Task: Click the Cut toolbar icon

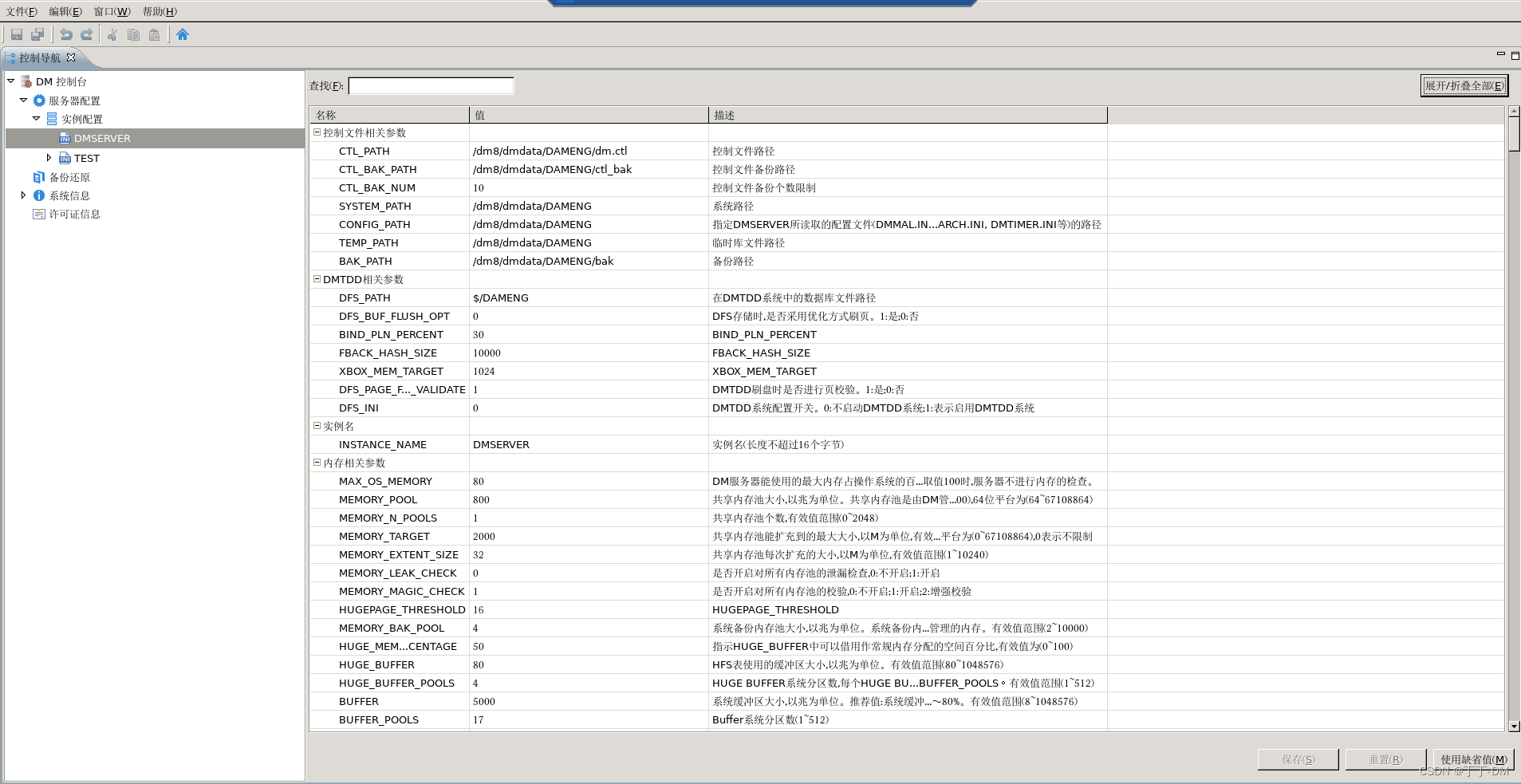Action: (112, 33)
